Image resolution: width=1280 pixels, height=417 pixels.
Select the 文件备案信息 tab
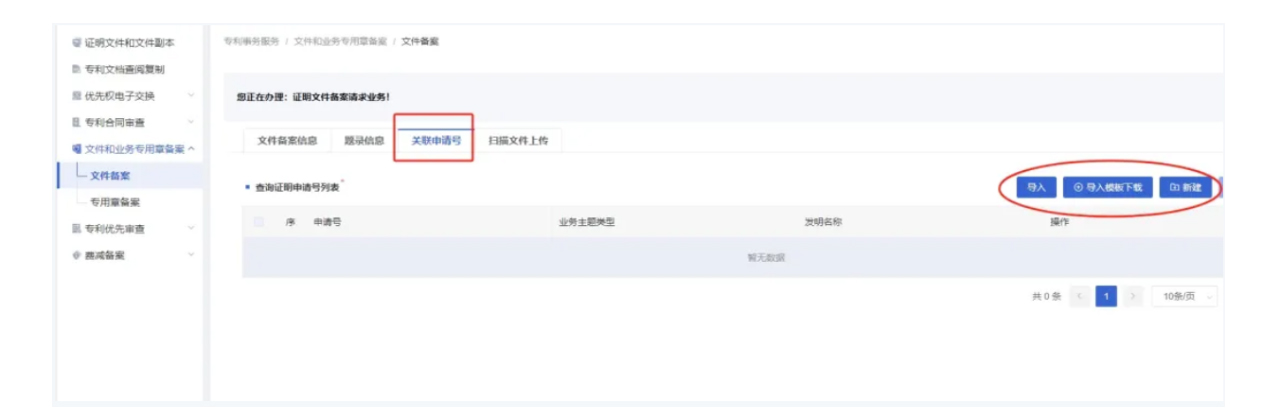click(287, 141)
